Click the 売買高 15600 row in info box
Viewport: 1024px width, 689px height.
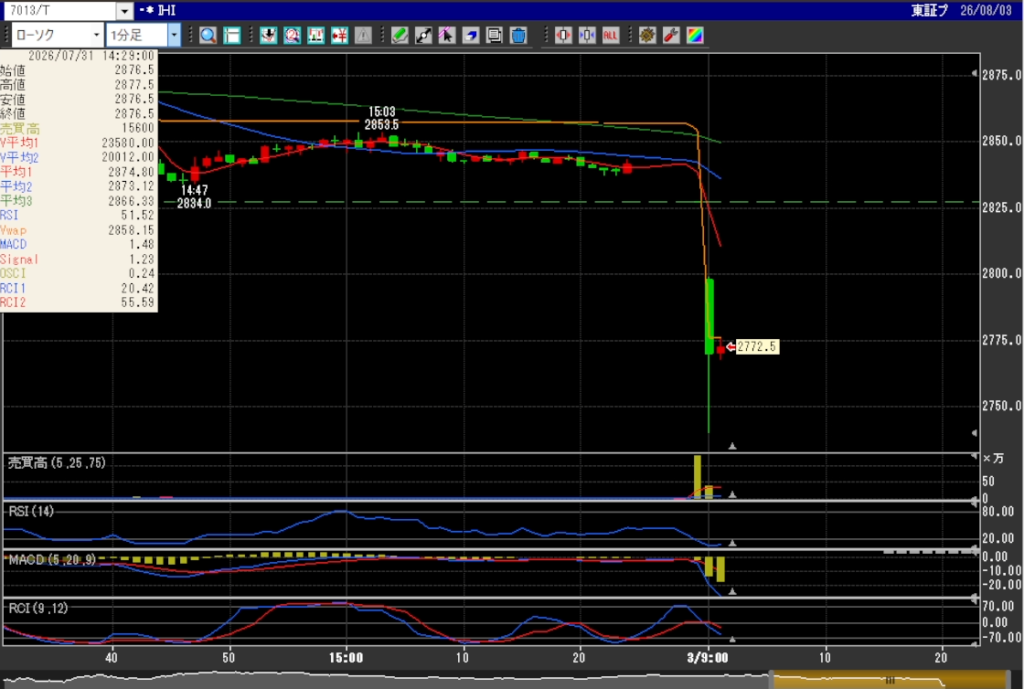pos(78,128)
